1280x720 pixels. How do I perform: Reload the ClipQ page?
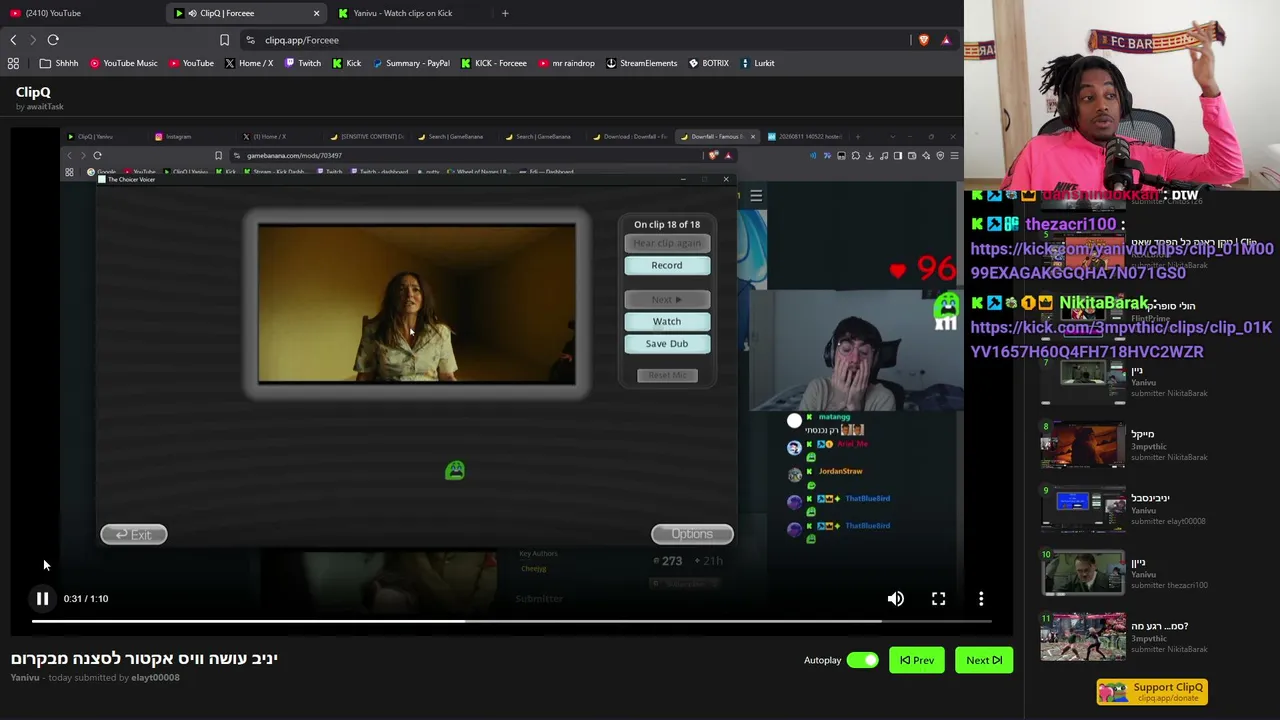(x=53, y=40)
